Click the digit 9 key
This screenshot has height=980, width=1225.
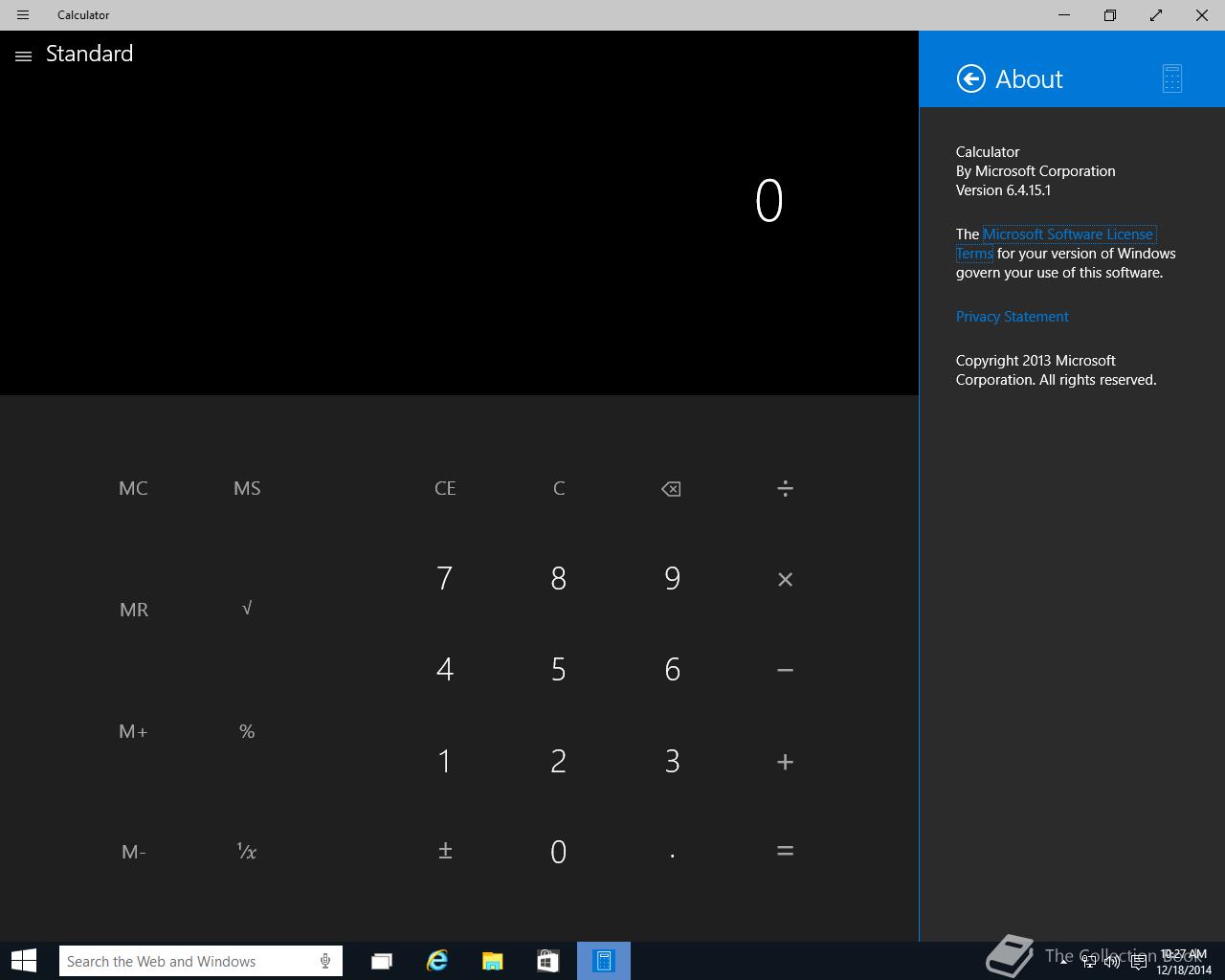pyautogui.click(x=672, y=579)
